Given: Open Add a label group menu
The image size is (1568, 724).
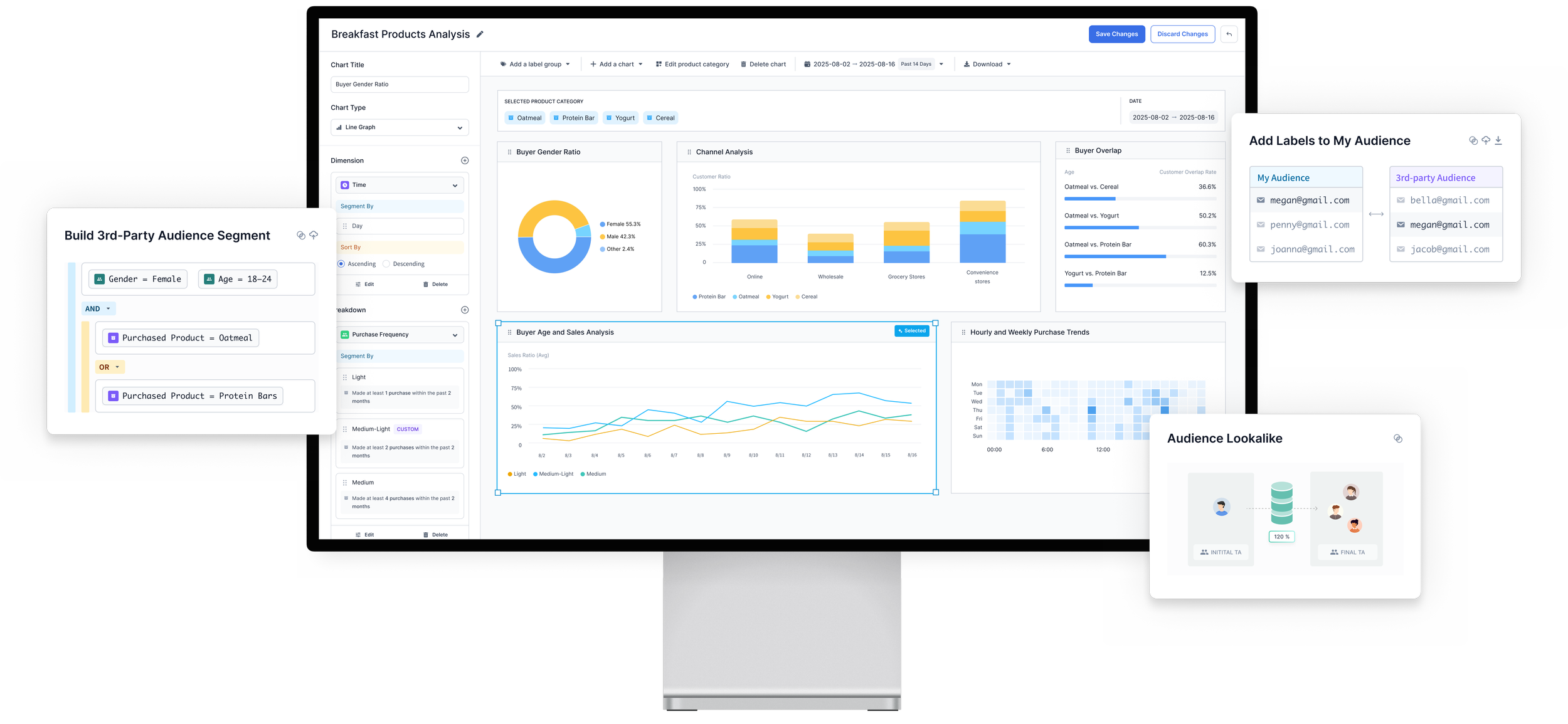Looking at the screenshot, I should [x=535, y=64].
